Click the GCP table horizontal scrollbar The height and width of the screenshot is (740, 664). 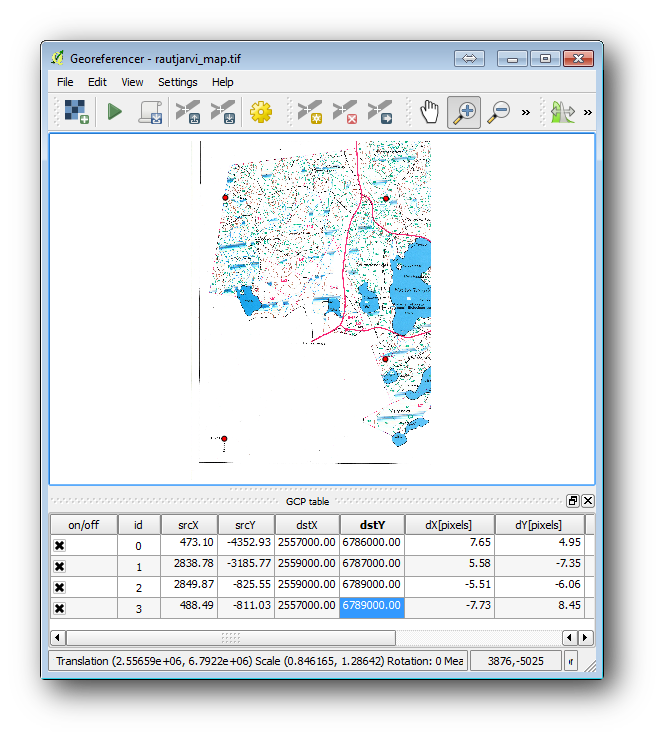231,638
